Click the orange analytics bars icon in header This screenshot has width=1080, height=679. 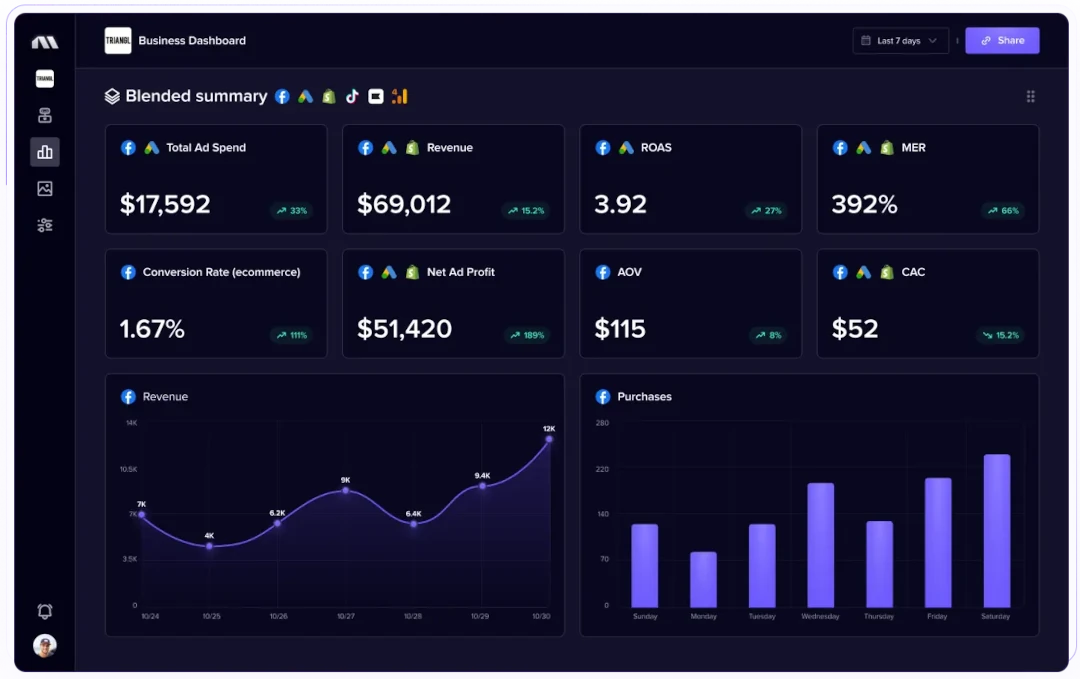coord(399,96)
